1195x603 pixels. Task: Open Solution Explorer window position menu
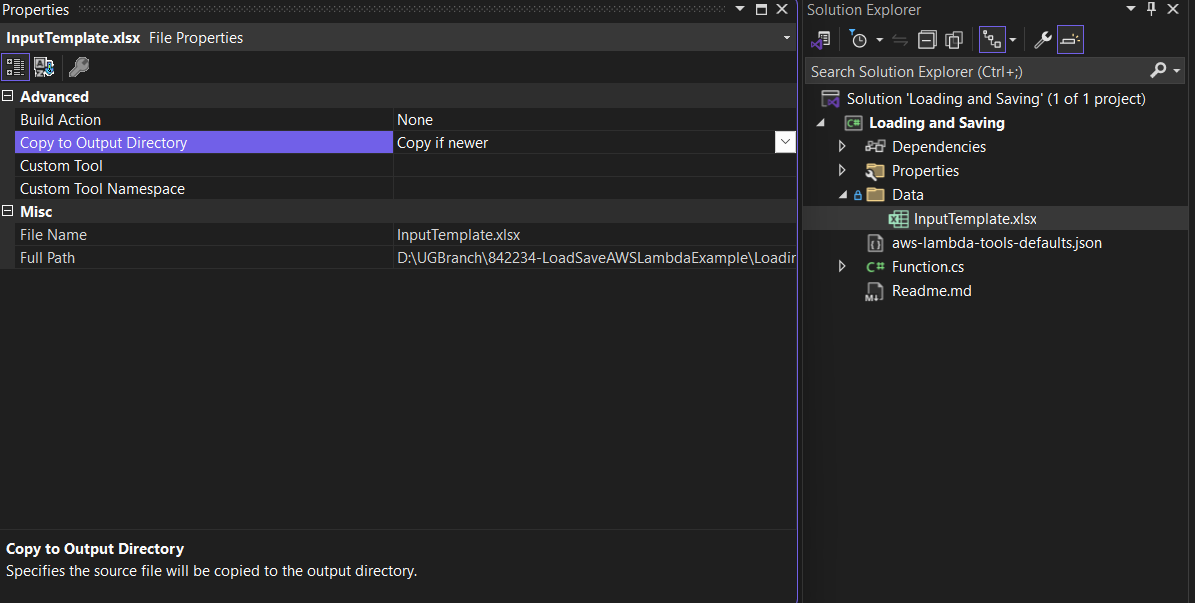(x=1131, y=9)
